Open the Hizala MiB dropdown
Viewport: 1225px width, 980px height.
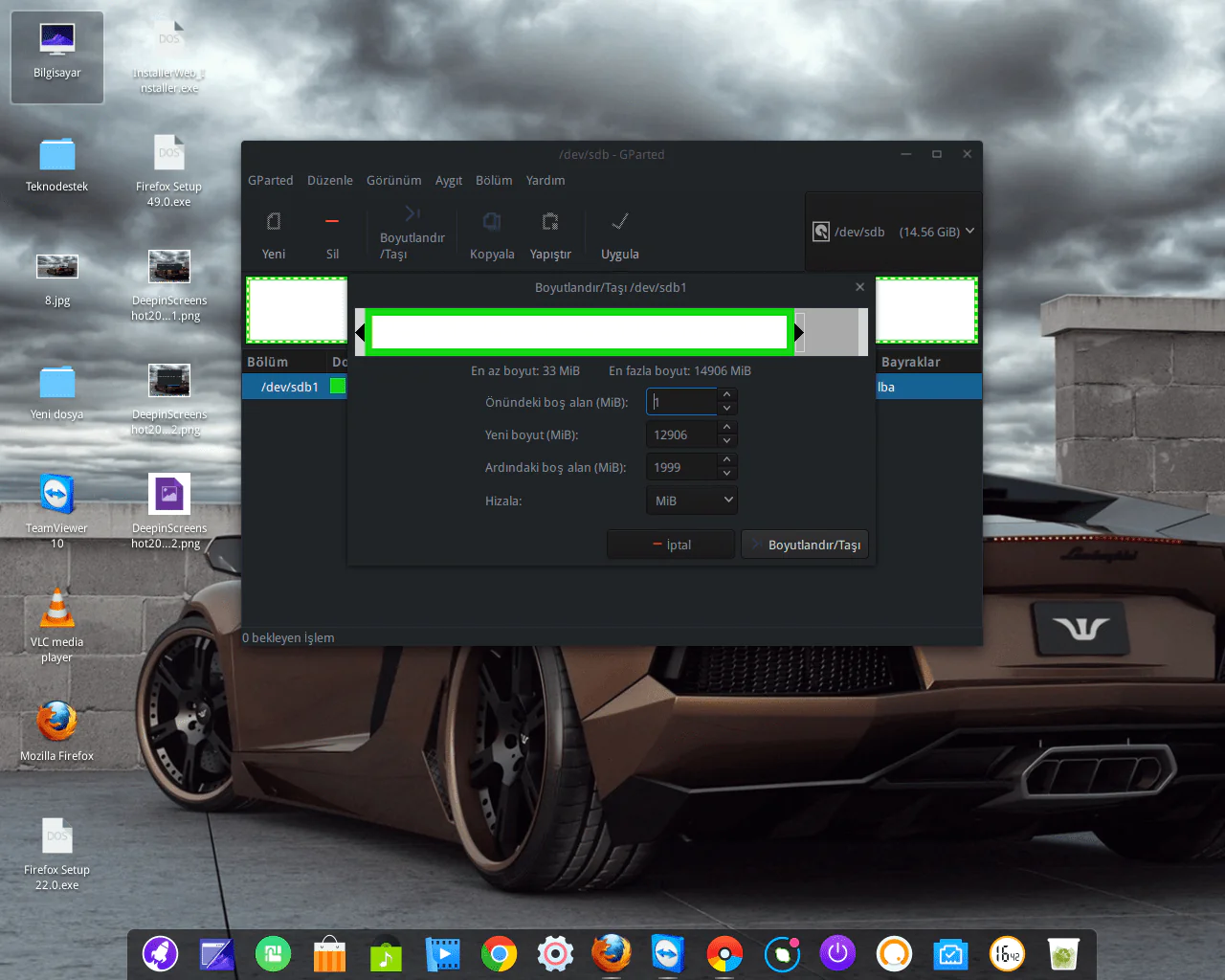[692, 501]
